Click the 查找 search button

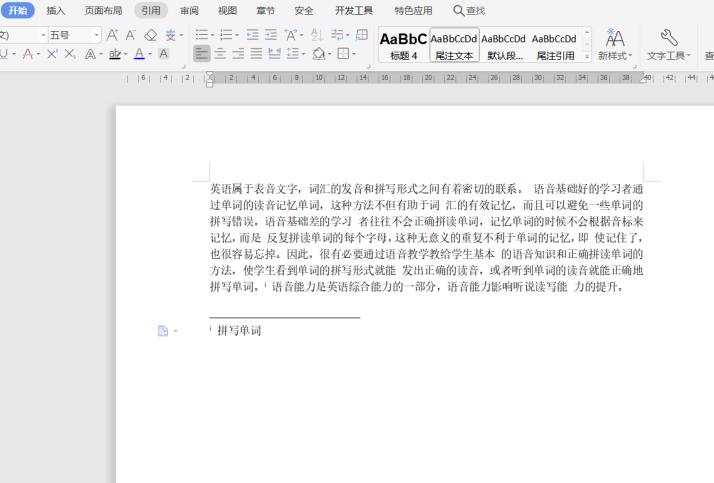[x=469, y=10]
